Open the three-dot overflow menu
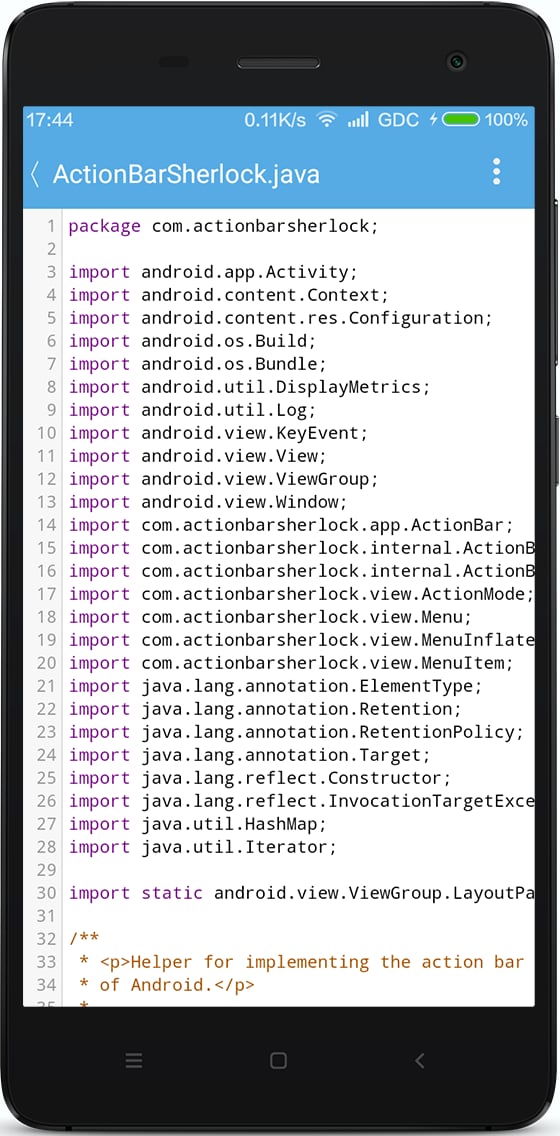This screenshot has height=1136, width=560. 496,172
